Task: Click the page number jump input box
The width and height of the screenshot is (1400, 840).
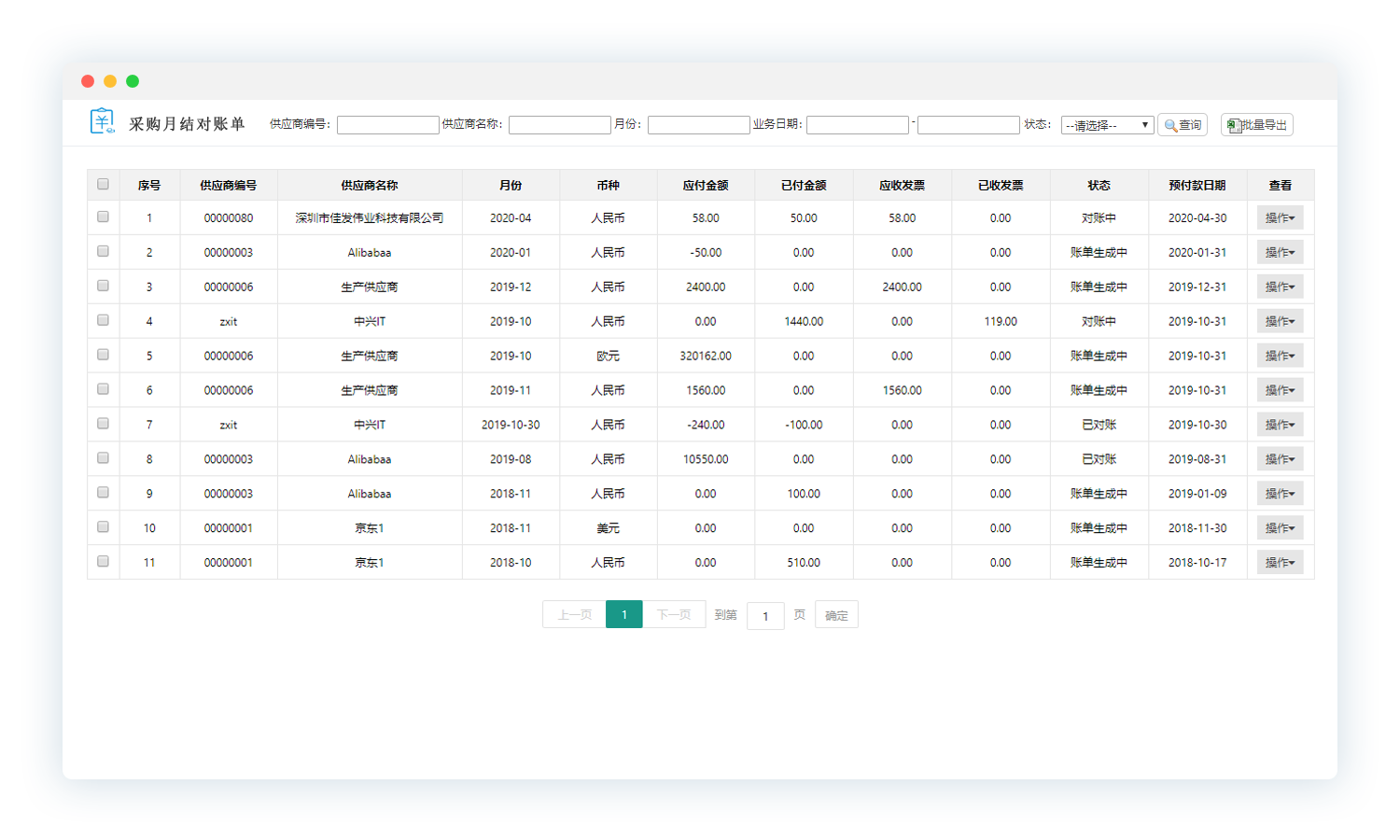Action: click(765, 616)
